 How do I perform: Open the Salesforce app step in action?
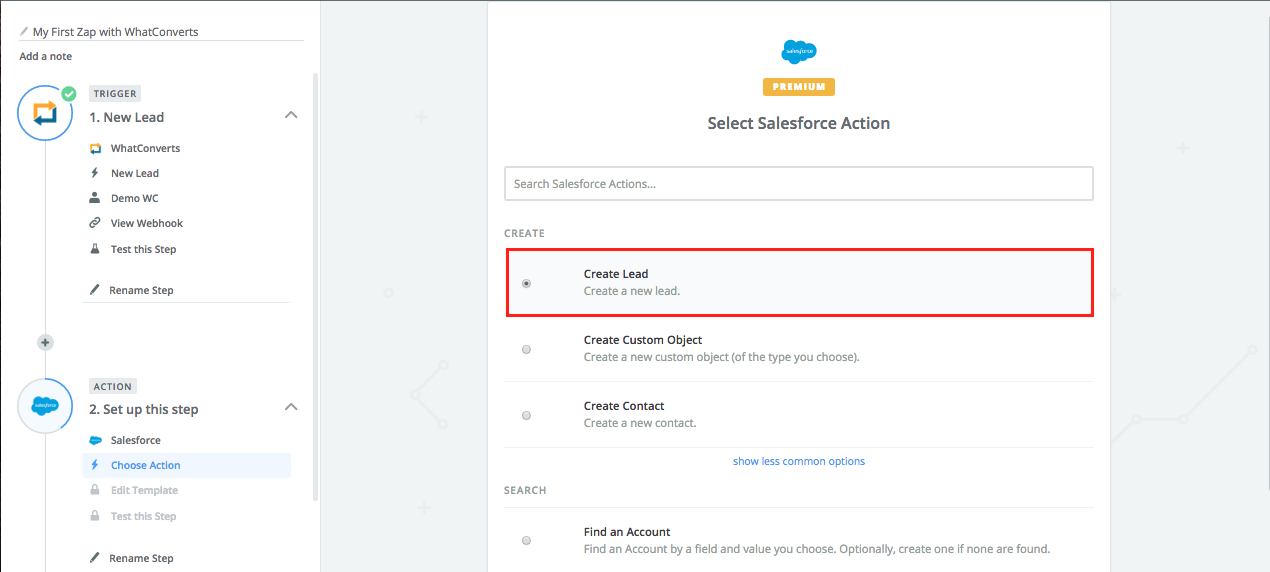coord(136,440)
